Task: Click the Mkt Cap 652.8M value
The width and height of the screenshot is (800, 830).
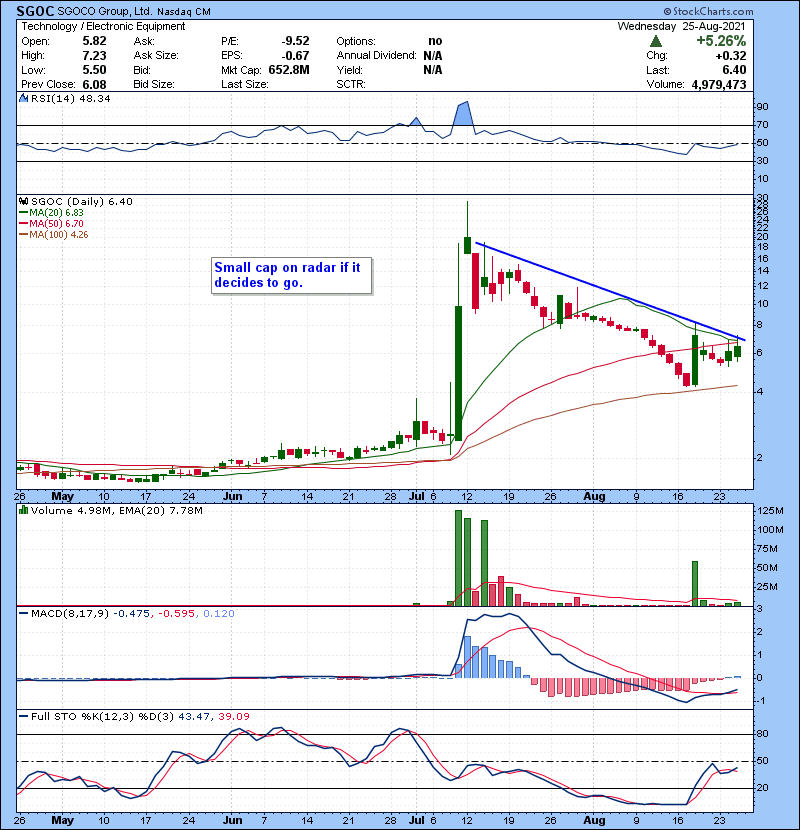Action: (x=289, y=70)
